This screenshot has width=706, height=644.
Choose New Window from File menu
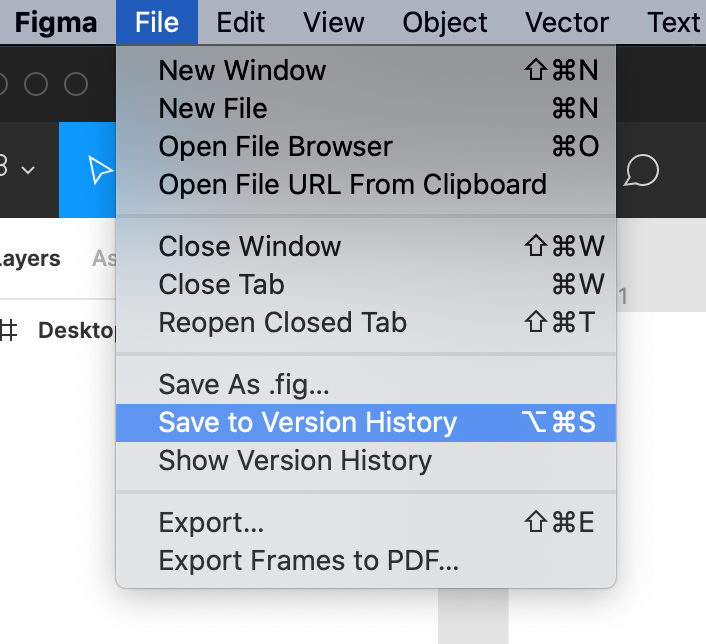(x=242, y=70)
